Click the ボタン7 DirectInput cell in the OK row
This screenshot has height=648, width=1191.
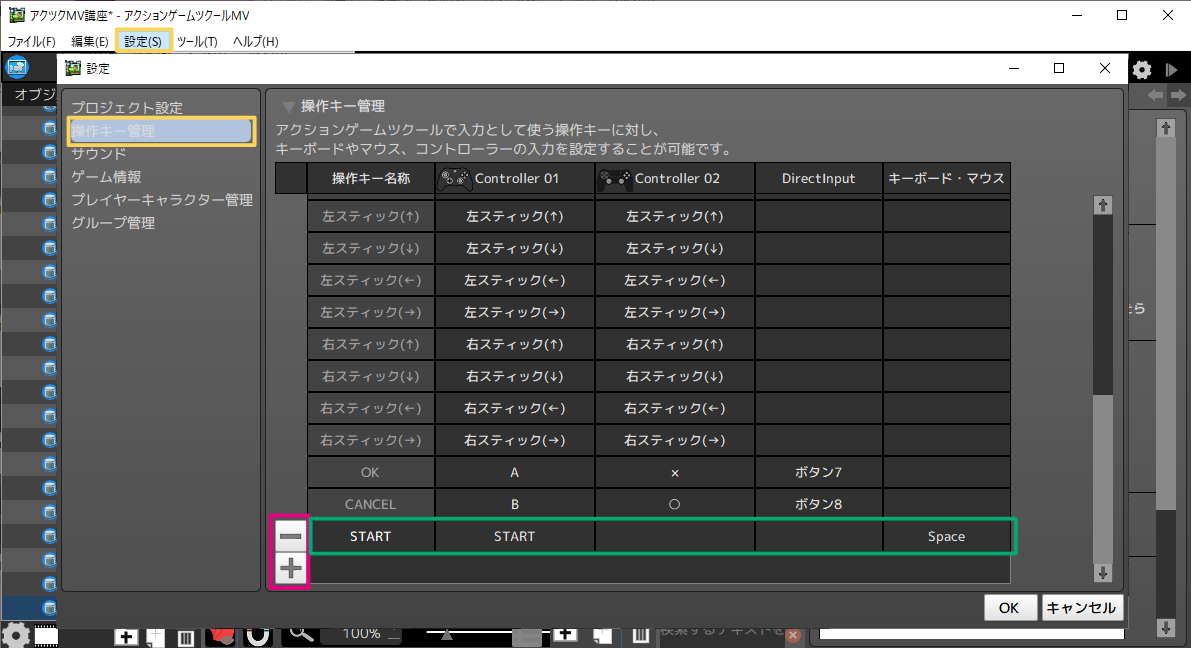(x=818, y=472)
